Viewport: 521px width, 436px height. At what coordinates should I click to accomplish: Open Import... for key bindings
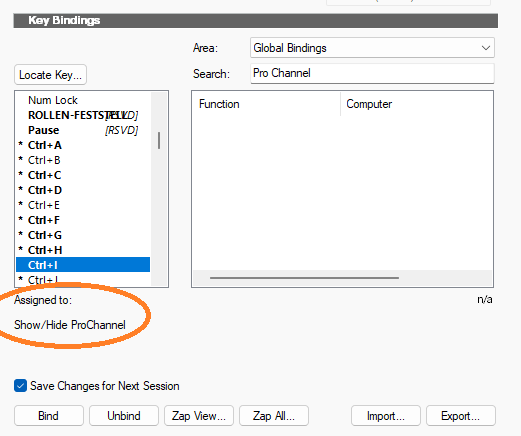tap(386, 416)
